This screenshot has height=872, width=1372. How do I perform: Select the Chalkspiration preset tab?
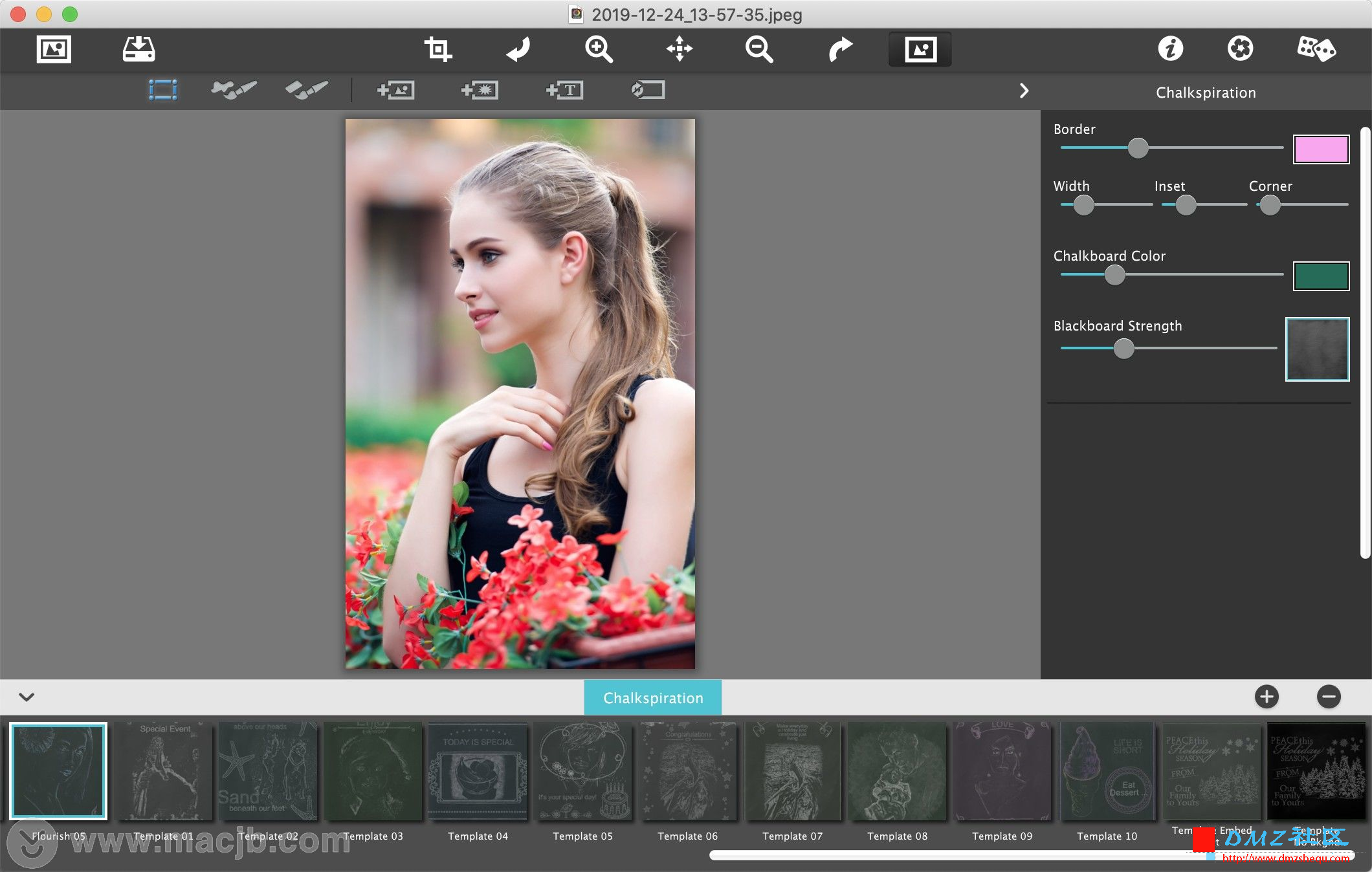[x=653, y=698]
